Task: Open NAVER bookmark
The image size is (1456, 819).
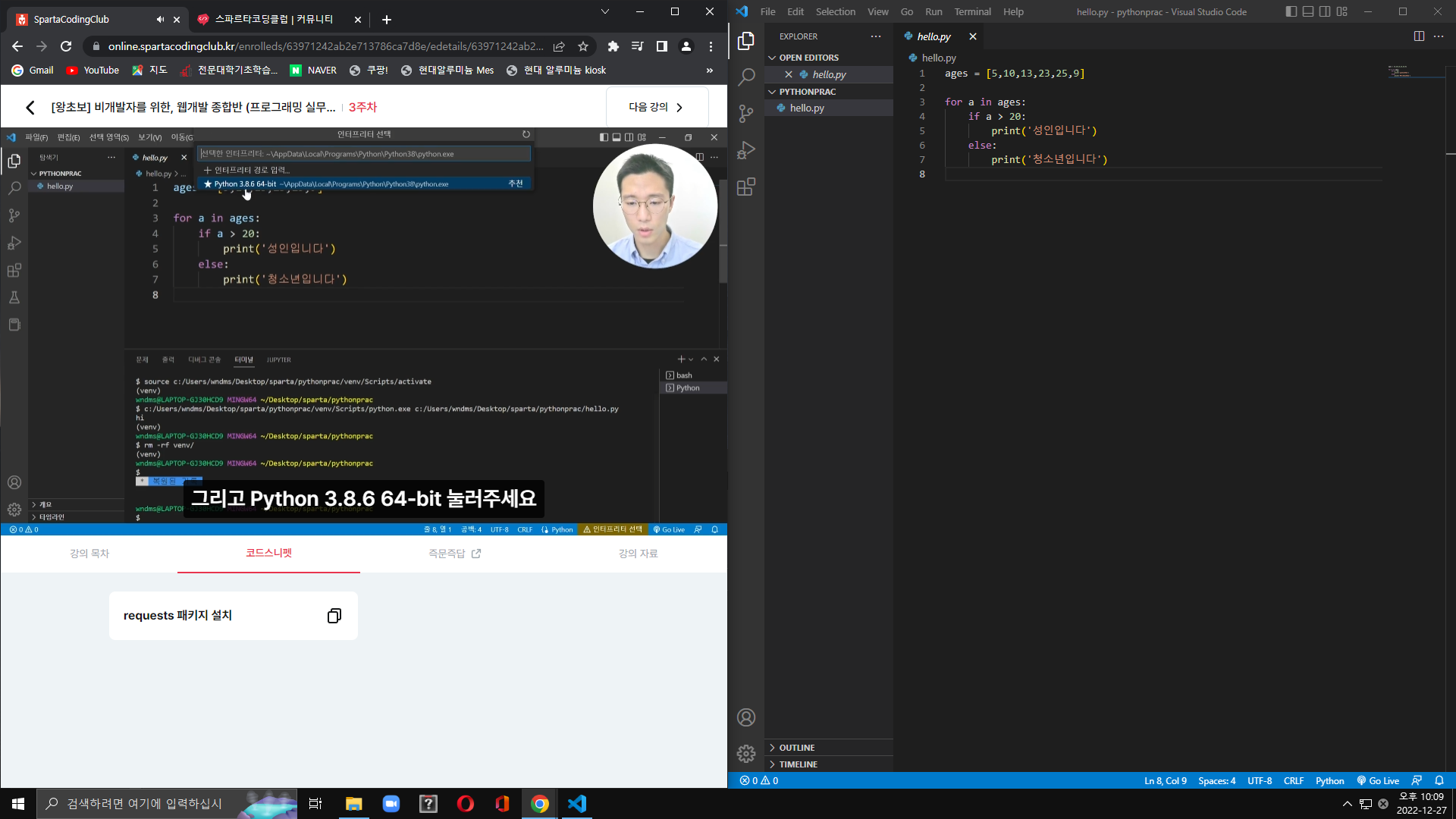Action: click(313, 70)
